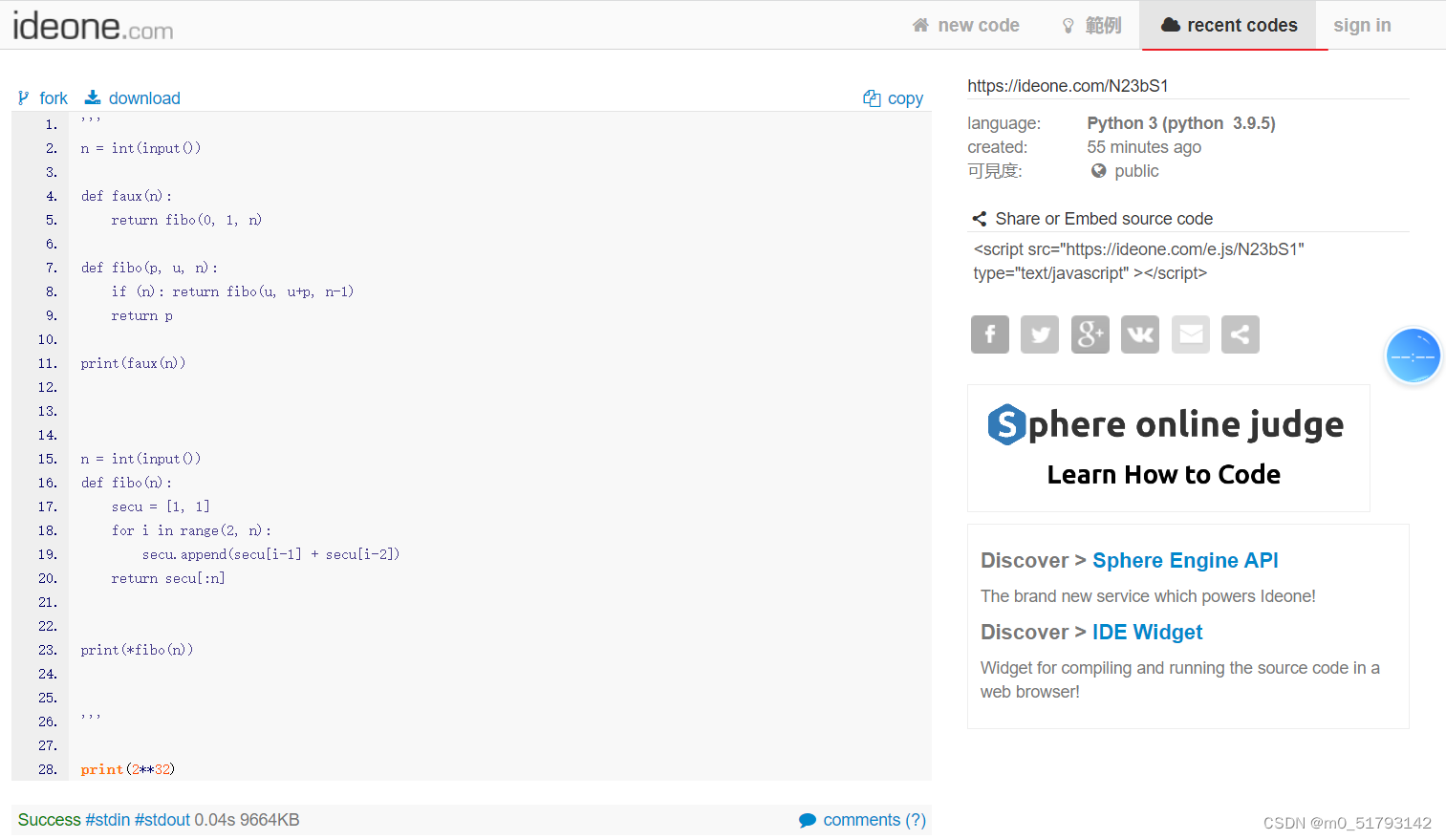Click code line 2 'n = int(input())'
1446x840 pixels.
(140, 148)
